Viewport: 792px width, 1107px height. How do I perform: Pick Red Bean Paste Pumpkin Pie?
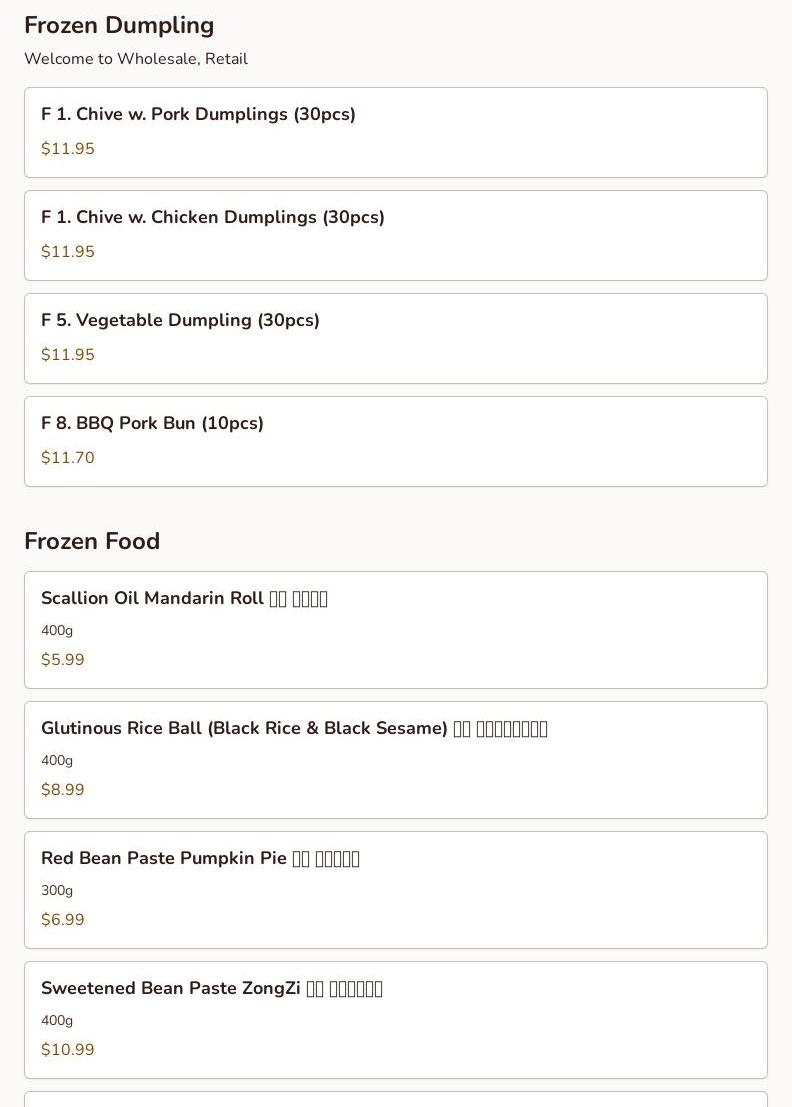click(x=395, y=890)
